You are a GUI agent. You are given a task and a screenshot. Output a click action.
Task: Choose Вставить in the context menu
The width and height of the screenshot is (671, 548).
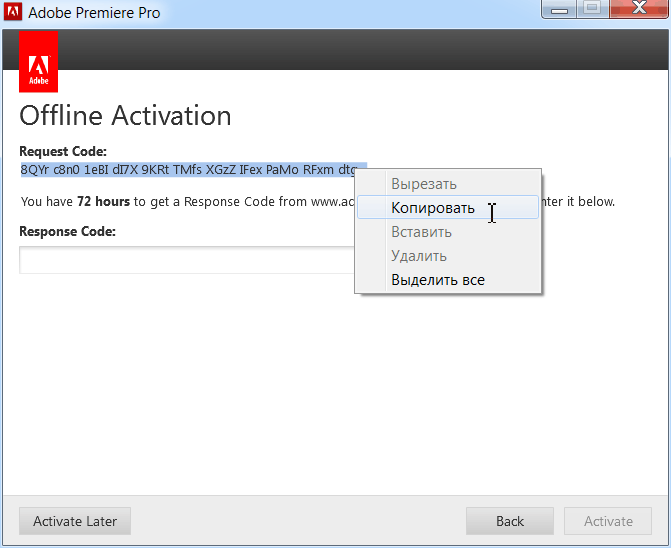click(448, 231)
